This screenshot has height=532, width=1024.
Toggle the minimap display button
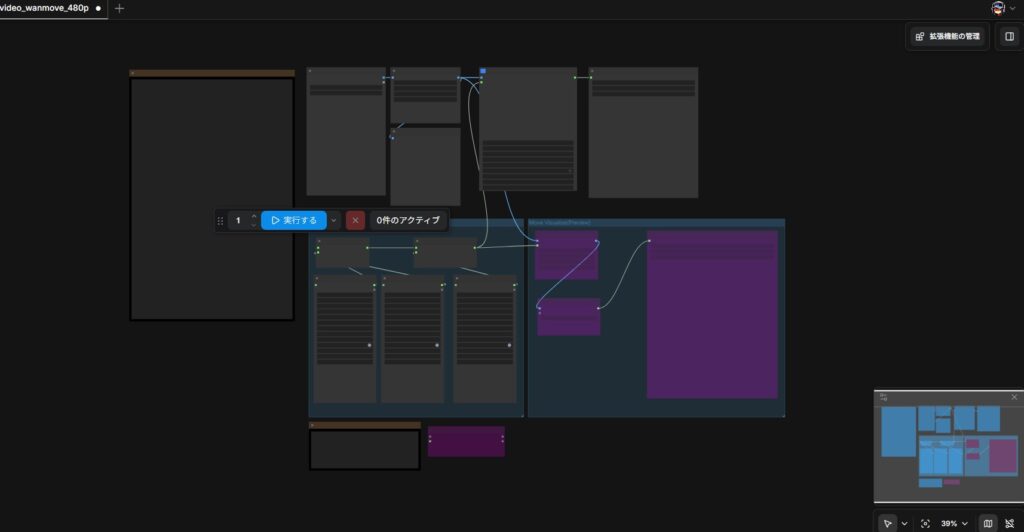point(987,523)
